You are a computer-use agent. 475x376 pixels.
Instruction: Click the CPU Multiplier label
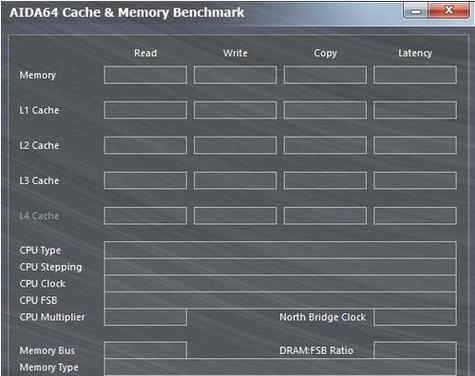pos(52,317)
